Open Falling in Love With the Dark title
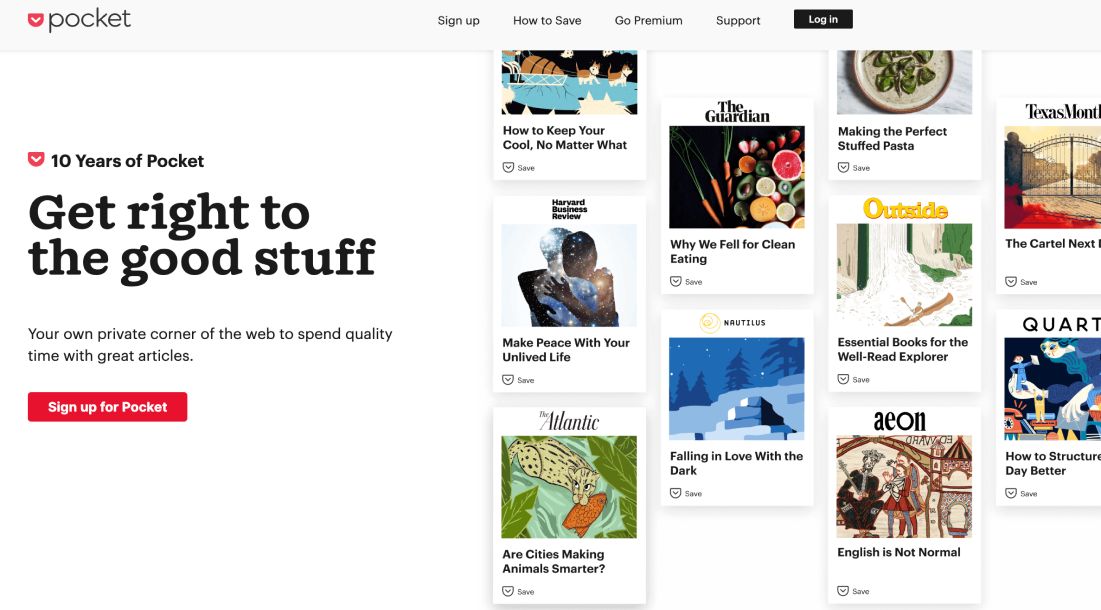This screenshot has width=1101, height=610. tap(736, 463)
